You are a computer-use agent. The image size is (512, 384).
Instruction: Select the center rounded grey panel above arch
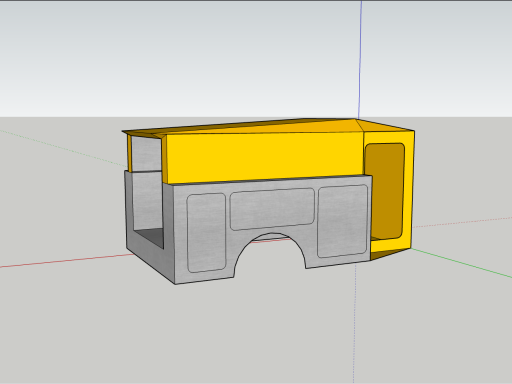272,209
